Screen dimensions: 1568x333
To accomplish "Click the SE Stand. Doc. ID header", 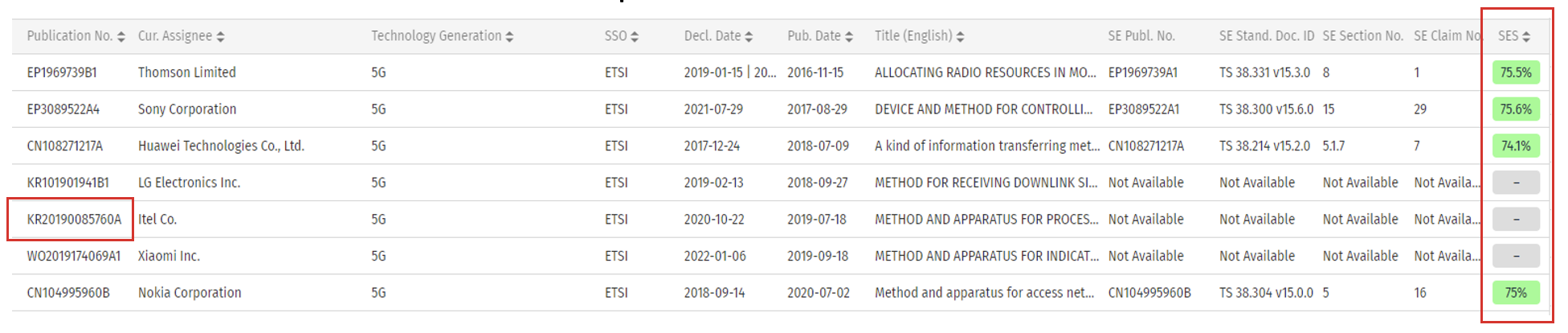I will 1267,36.
